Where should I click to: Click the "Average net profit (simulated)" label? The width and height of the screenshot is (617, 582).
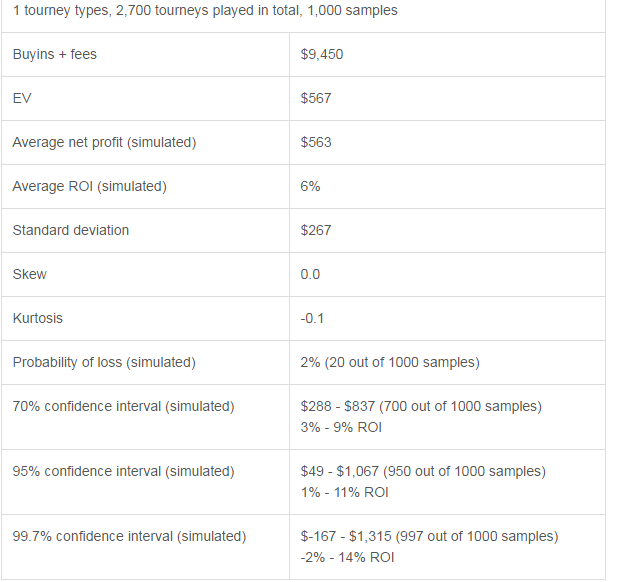104,142
